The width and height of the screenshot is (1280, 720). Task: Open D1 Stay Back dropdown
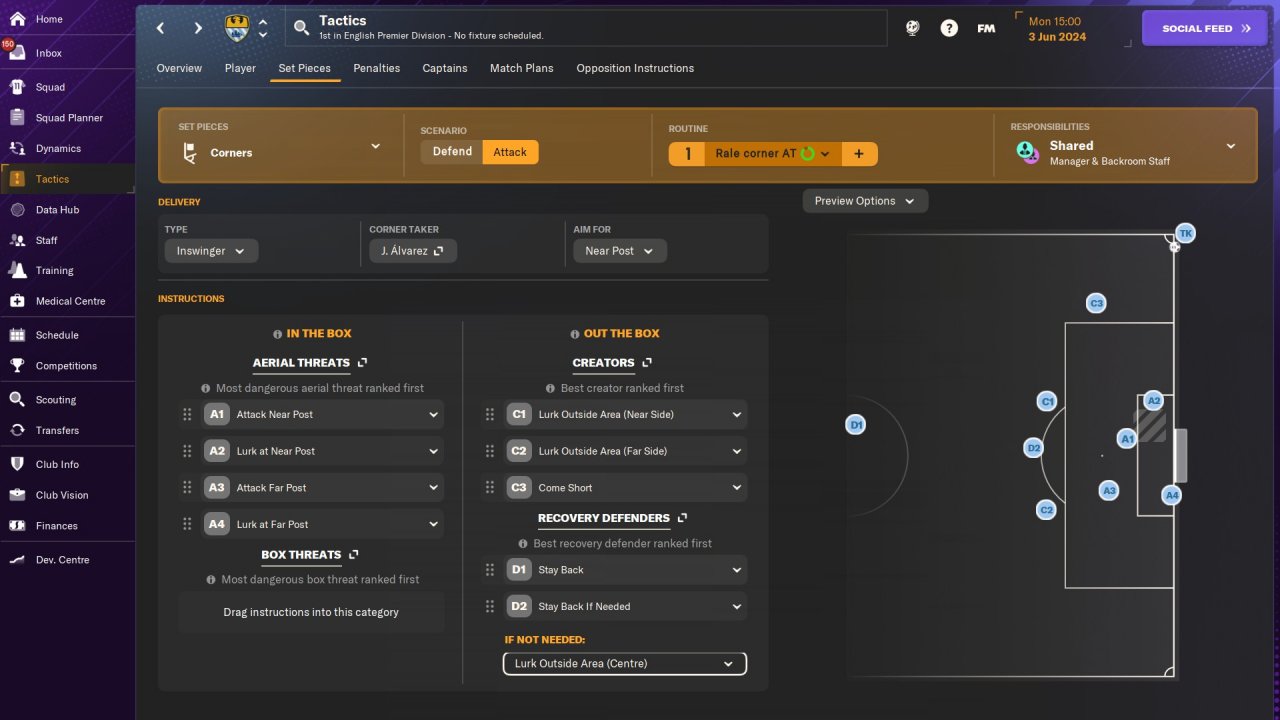(625, 570)
